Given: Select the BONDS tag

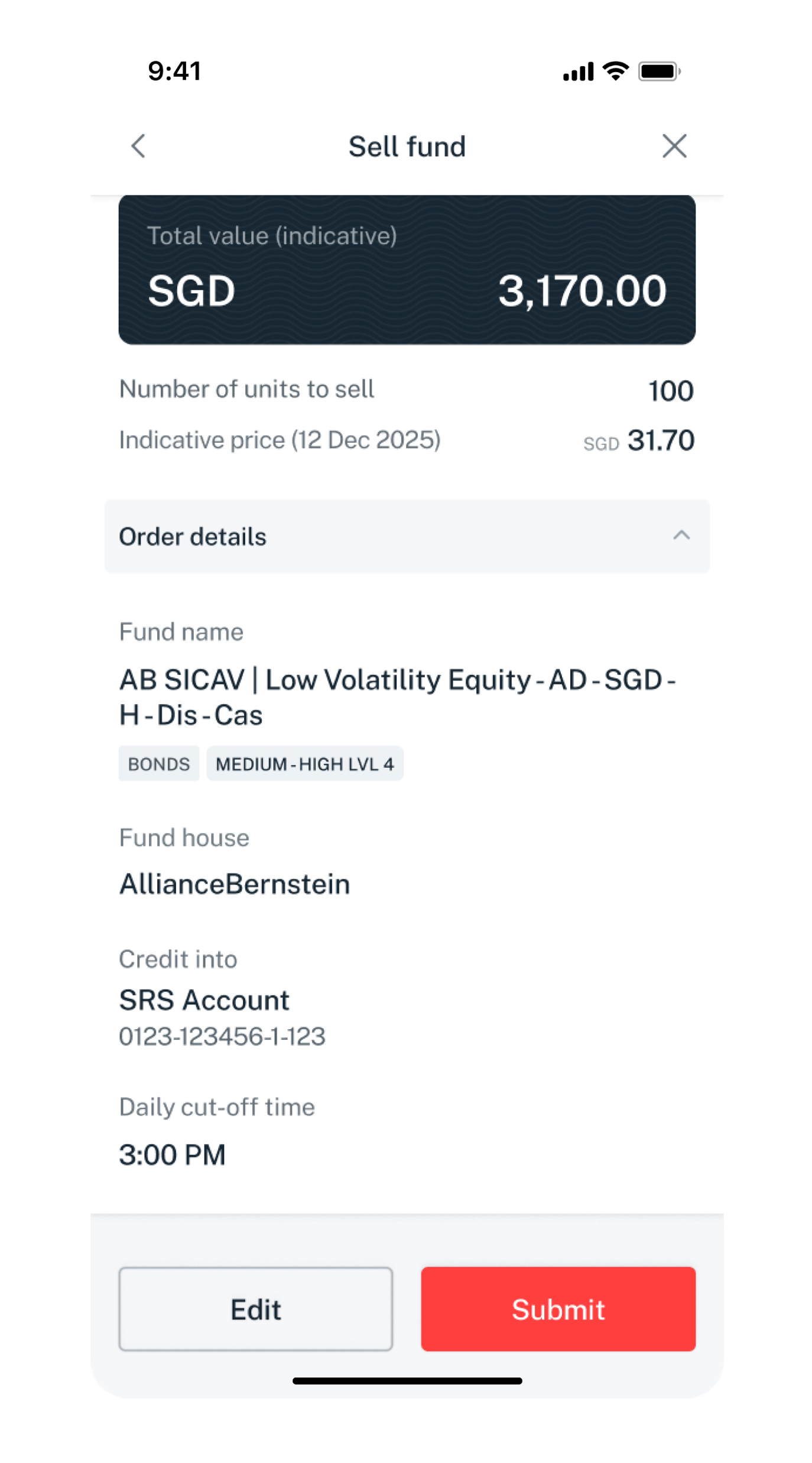Looking at the screenshot, I should tap(159, 764).
